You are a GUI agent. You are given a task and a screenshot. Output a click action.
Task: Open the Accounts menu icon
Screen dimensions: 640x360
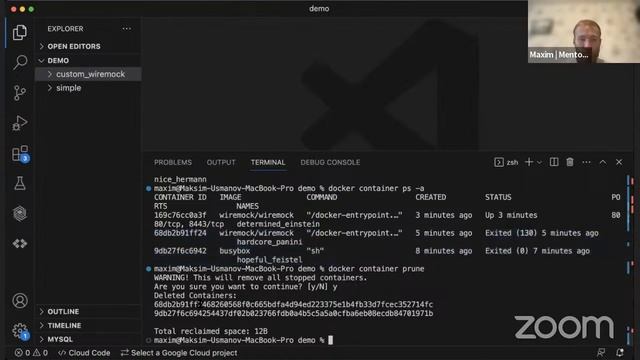pyautogui.click(x=20, y=301)
